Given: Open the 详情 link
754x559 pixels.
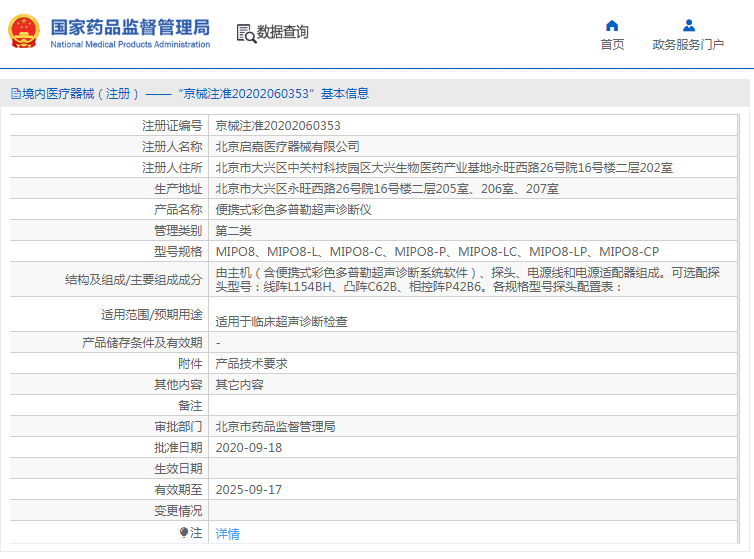Looking at the screenshot, I should 227,534.
